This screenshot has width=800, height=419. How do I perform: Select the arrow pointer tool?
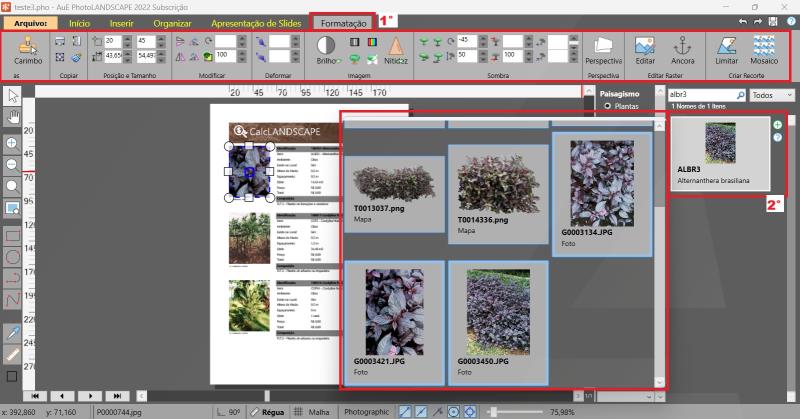coord(12,95)
